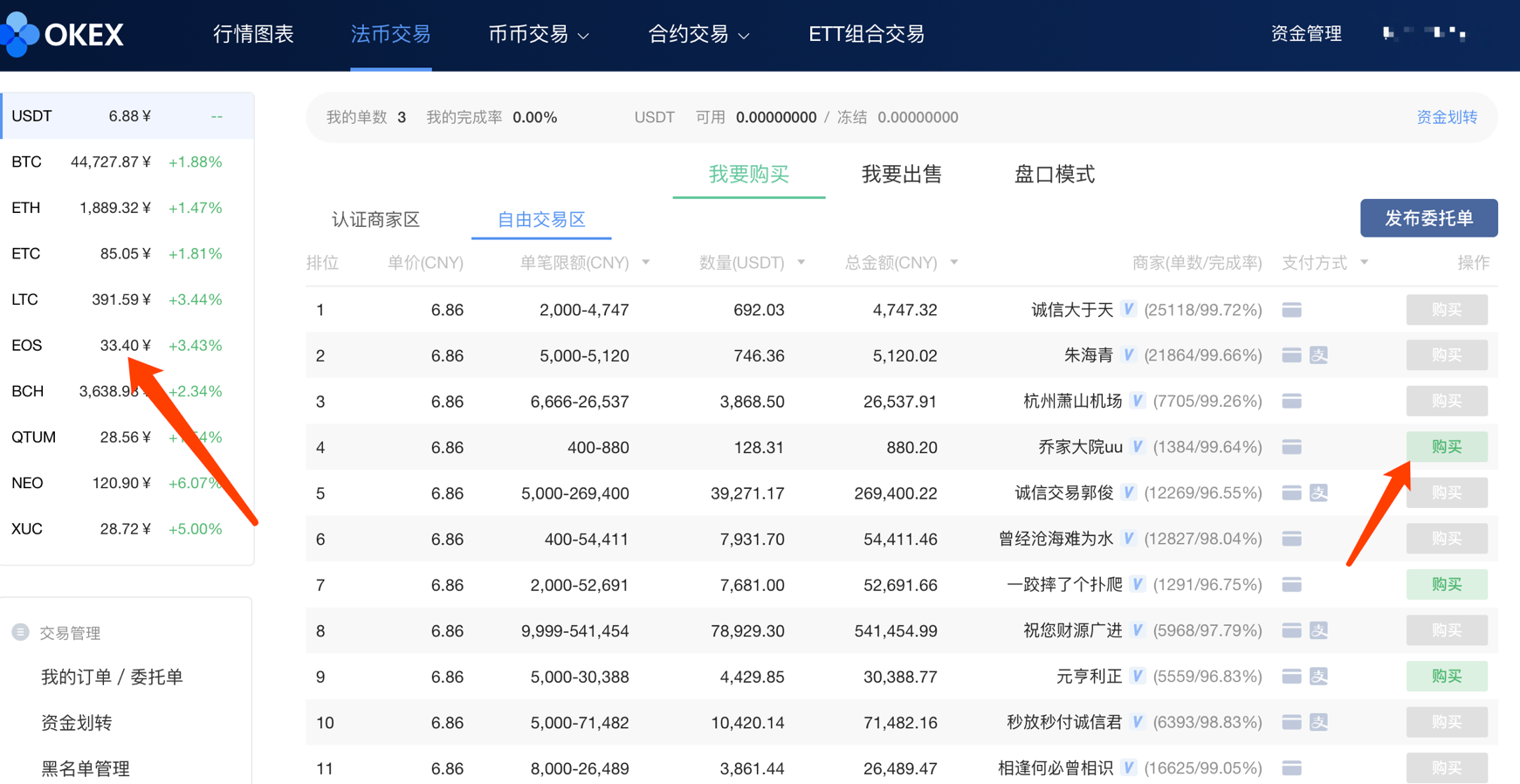The image size is (1520, 784).
Task: Click verified V badge beside 元亨利正
Action: pyautogui.click(x=1138, y=676)
